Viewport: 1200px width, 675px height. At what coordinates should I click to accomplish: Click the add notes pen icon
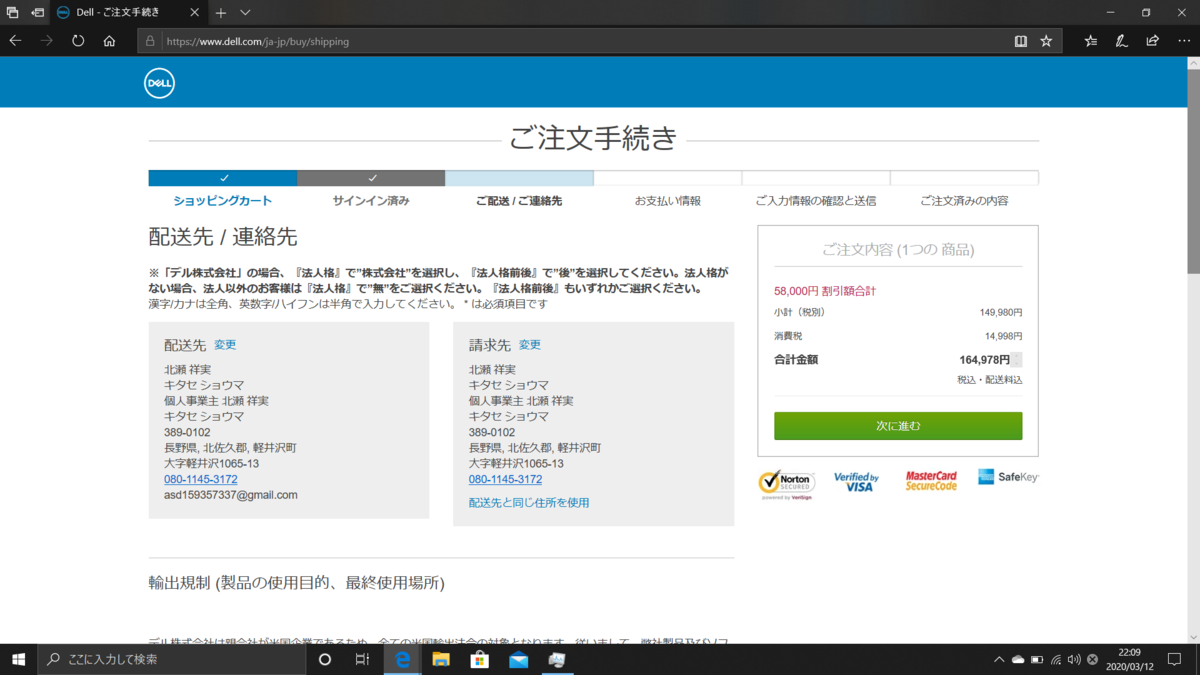[x=1122, y=41]
